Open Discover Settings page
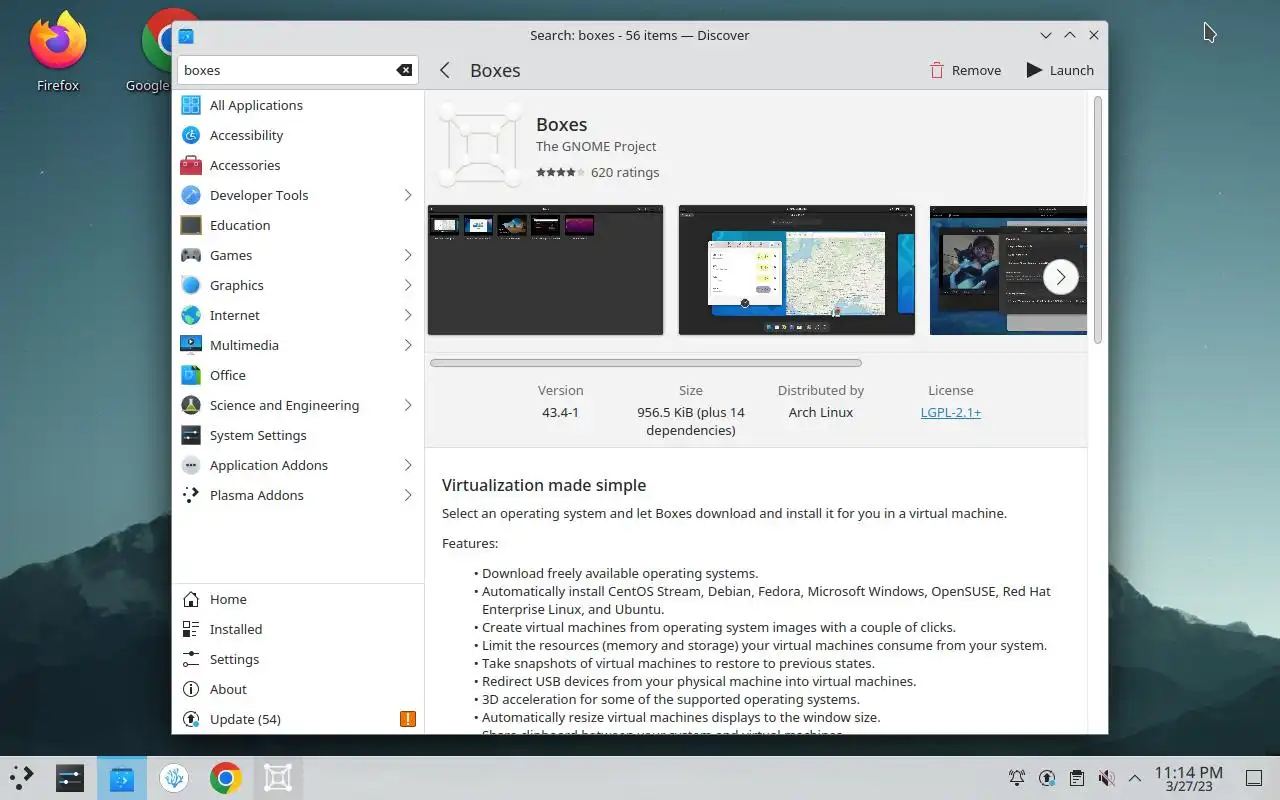This screenshot has height=800, width=1280. pos(298,659)
